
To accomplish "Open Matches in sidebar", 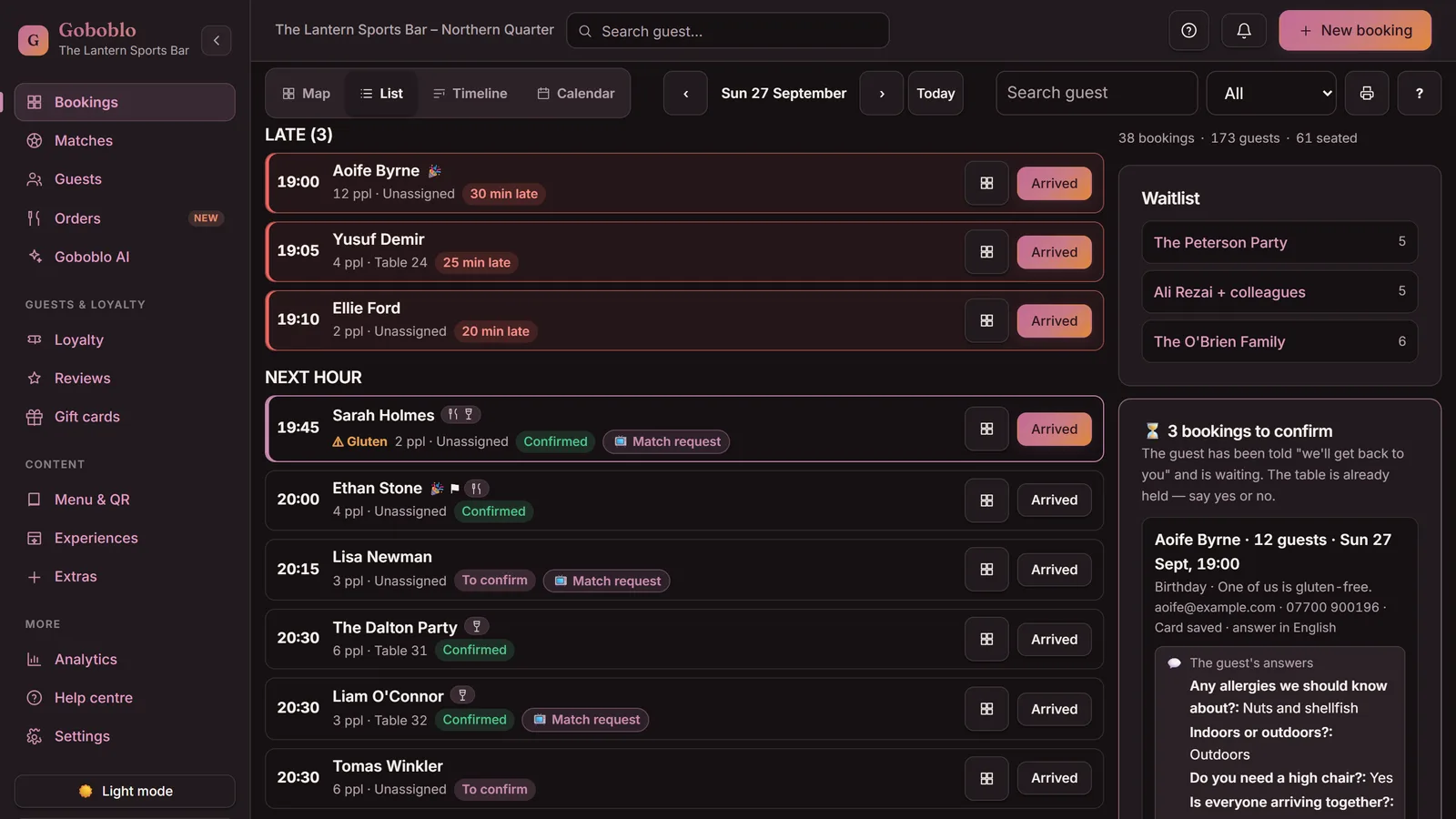I will pyautogui.click(x=125, y=140).
